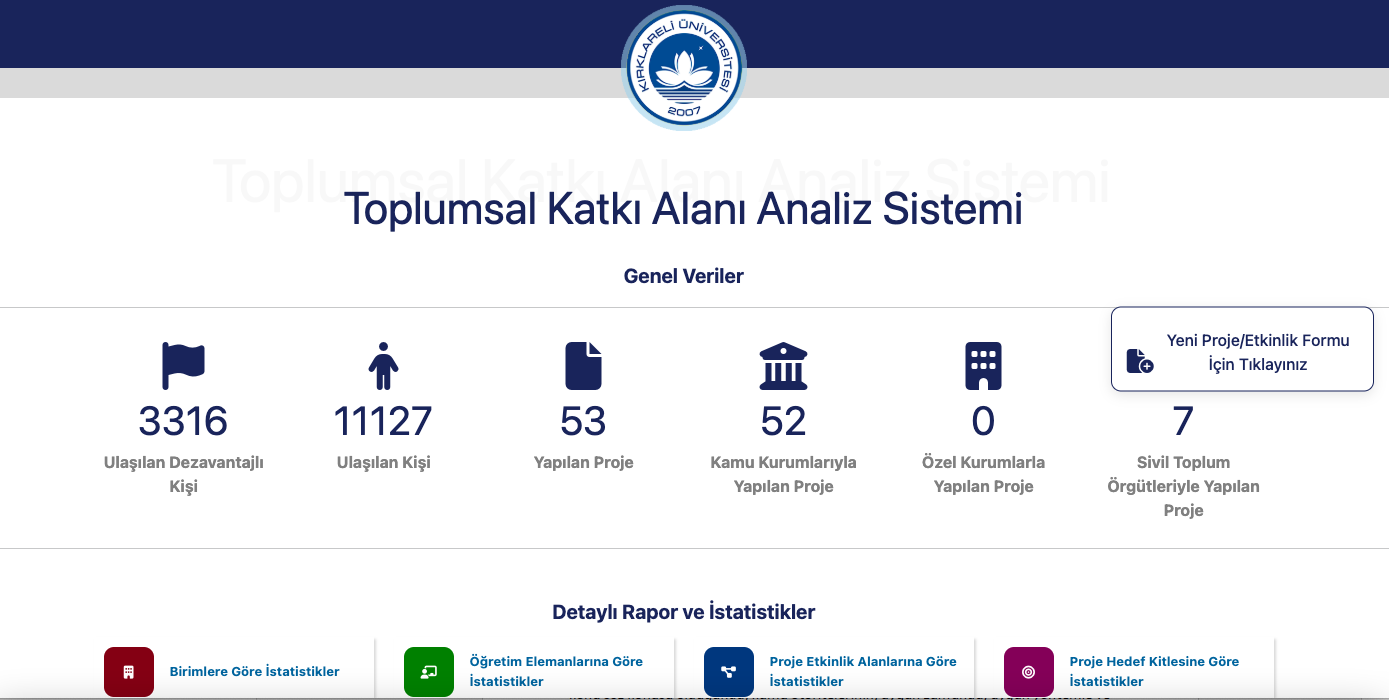The height and width of the screenshot is (700, 1389).
Task: Open Öğretim Elemanlarına Göre İstatistikler link
Action: 556,671
